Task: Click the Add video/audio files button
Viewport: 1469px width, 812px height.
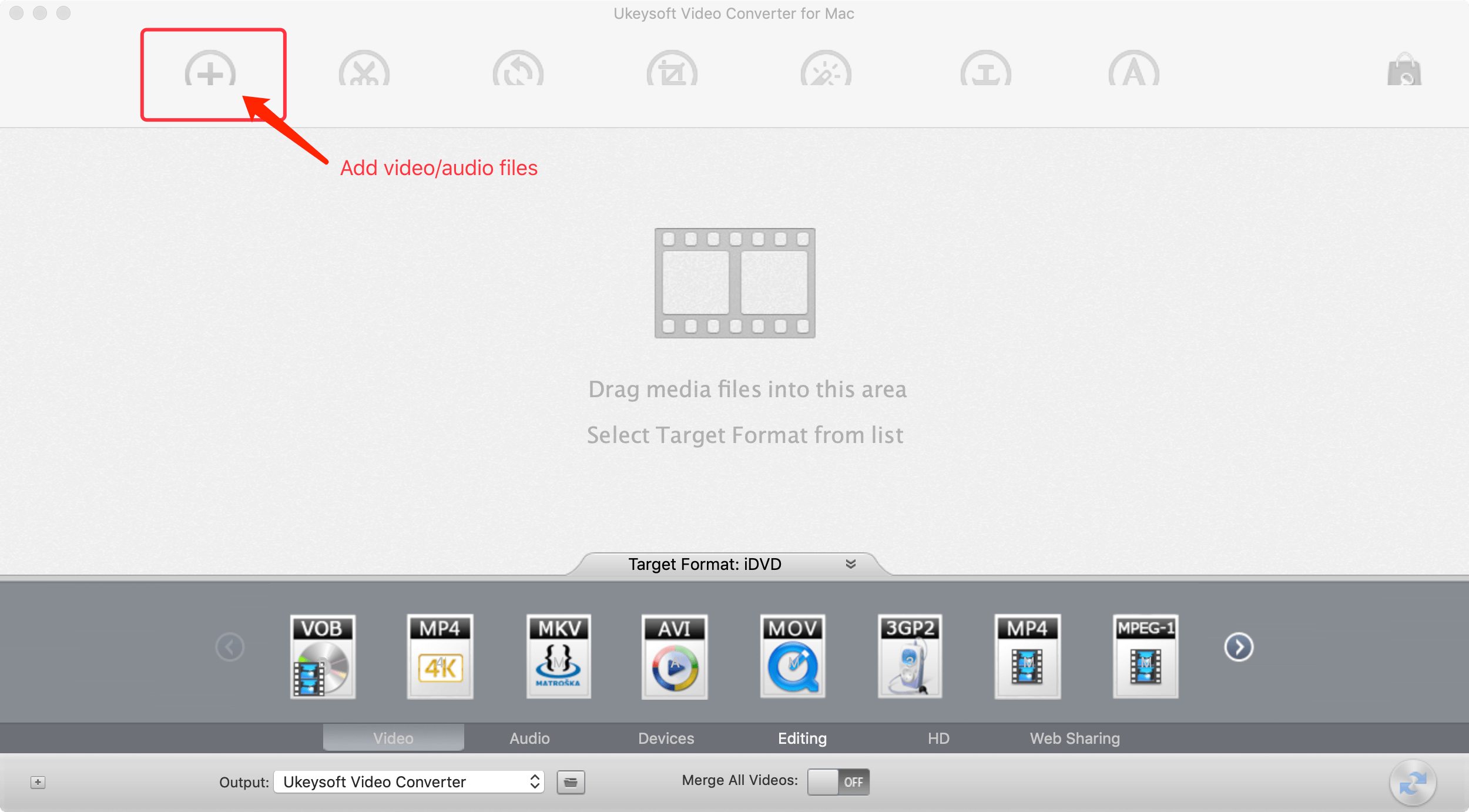Action: coord(207,70)
